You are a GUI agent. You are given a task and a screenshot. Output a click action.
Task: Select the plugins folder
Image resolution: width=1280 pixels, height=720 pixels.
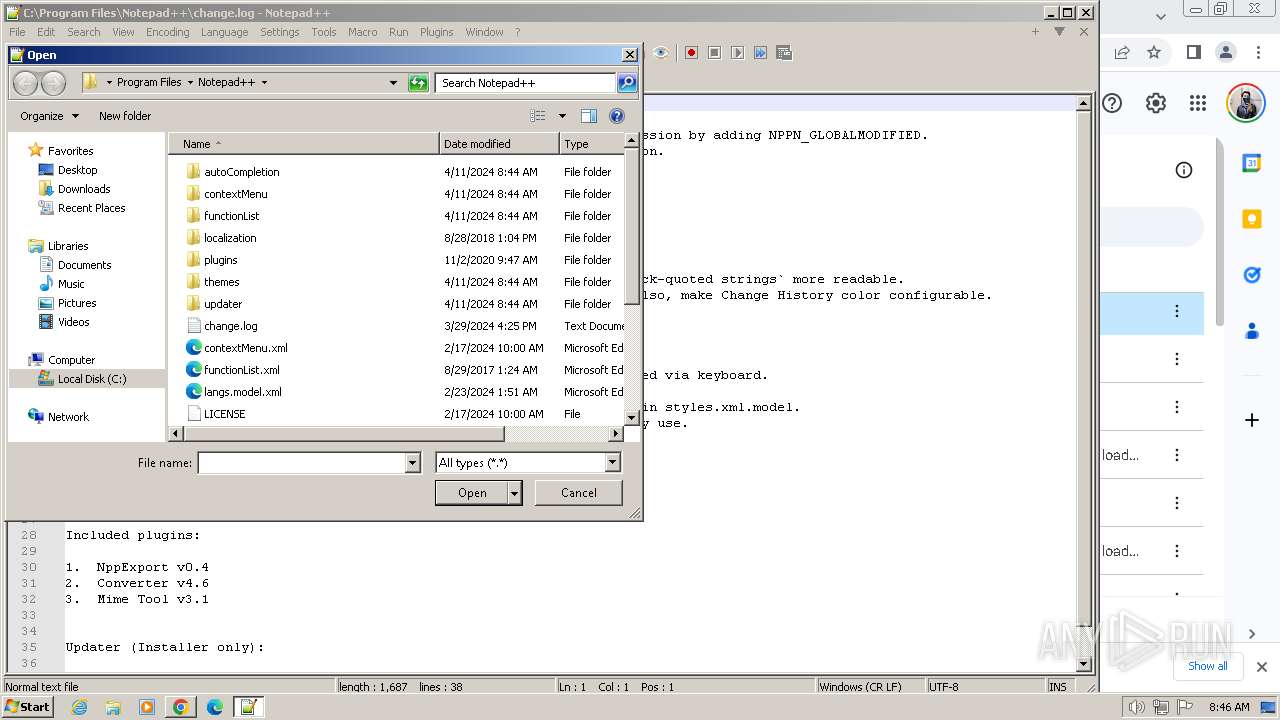(220, 260)
